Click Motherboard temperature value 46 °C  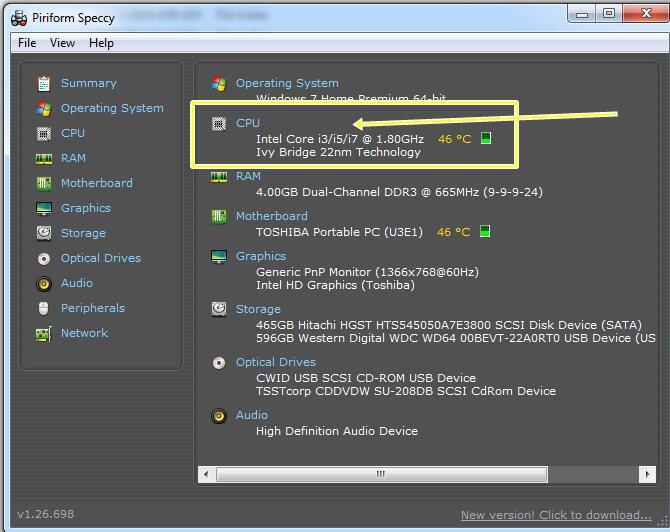pos(453,232)
